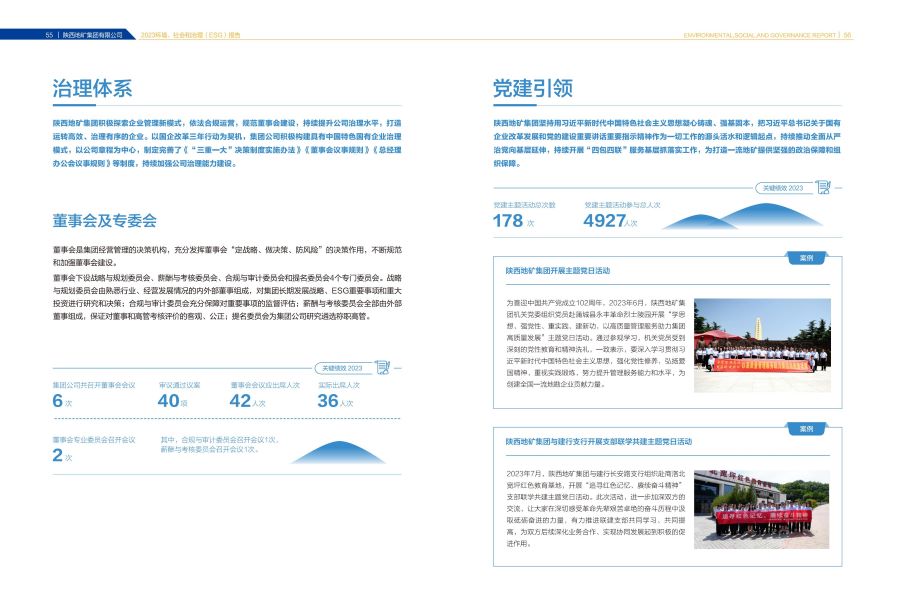Click the 治理体系 heading
Image resolution: width=900 pixels, height=615 pixels.
[x=92, y=88]
